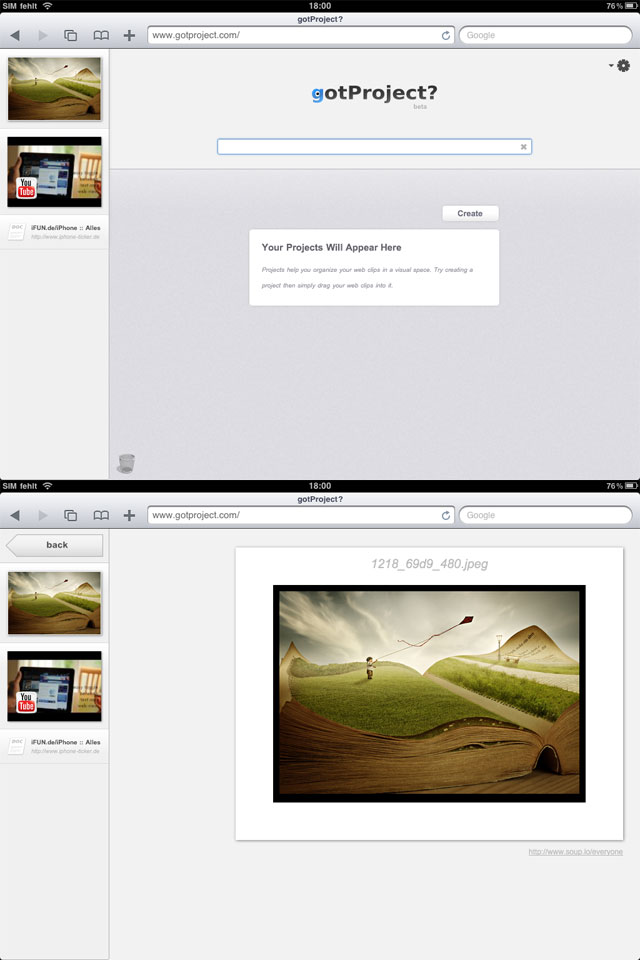Click the back button in bottom sidebar
The width and height of the screenshot is (640, 960).
click(55, 545)
